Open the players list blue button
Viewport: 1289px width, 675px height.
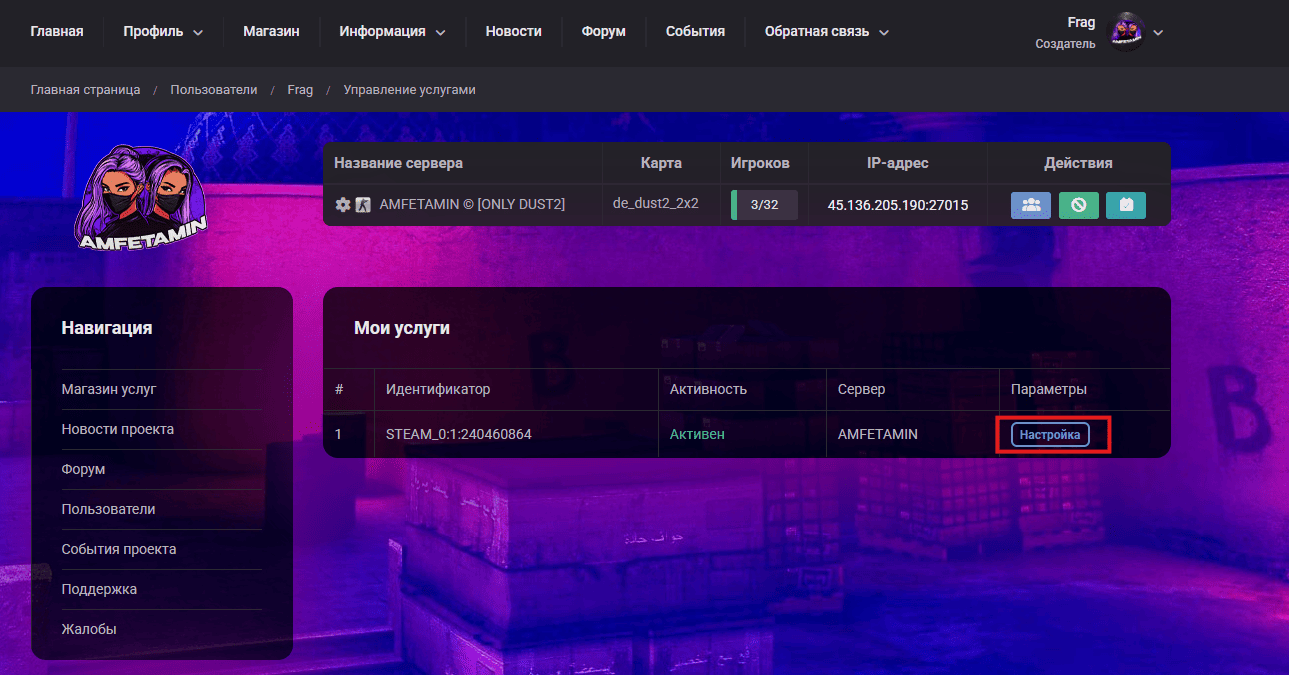point(1031,205)
